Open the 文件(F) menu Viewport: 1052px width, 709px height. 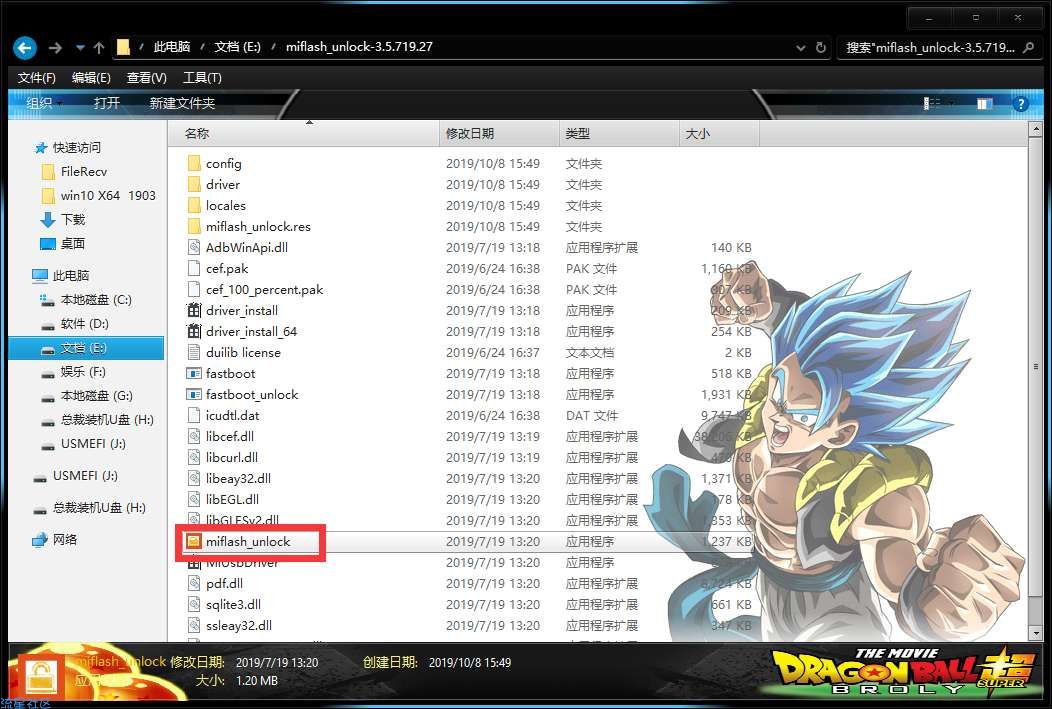click(36, 78)
